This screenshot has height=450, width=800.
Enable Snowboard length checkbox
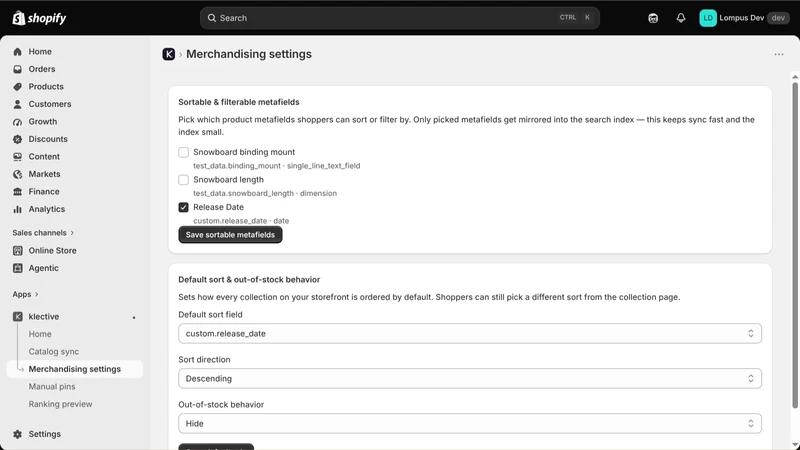[183, 180]
